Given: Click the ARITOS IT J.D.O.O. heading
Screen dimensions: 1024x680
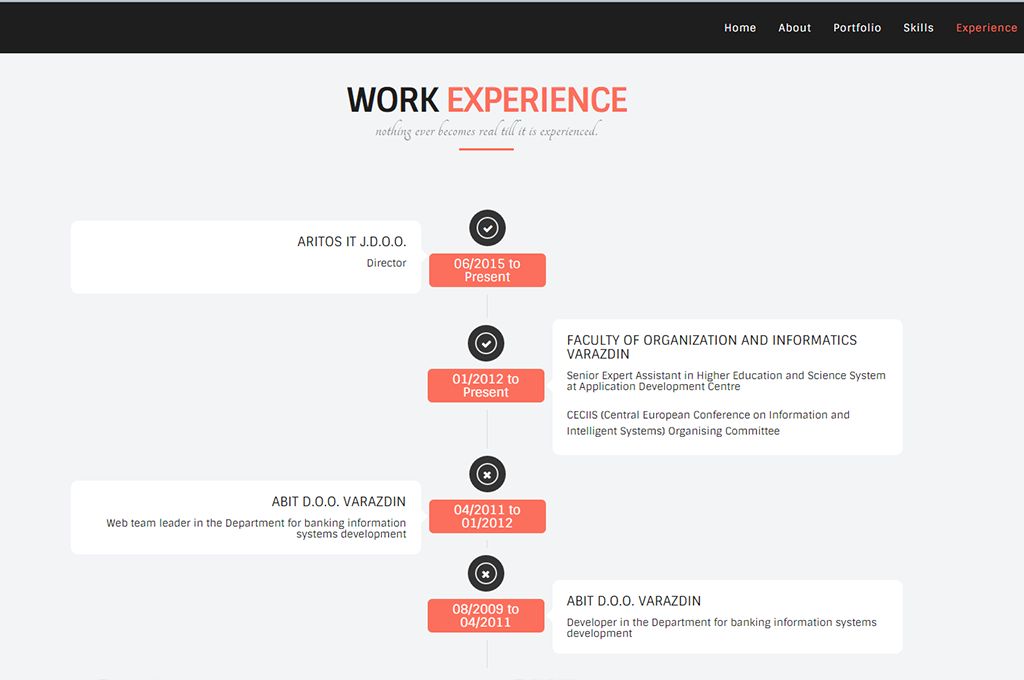Looking at the screenshot, I should pyautogui.click(x=352, y=242).
